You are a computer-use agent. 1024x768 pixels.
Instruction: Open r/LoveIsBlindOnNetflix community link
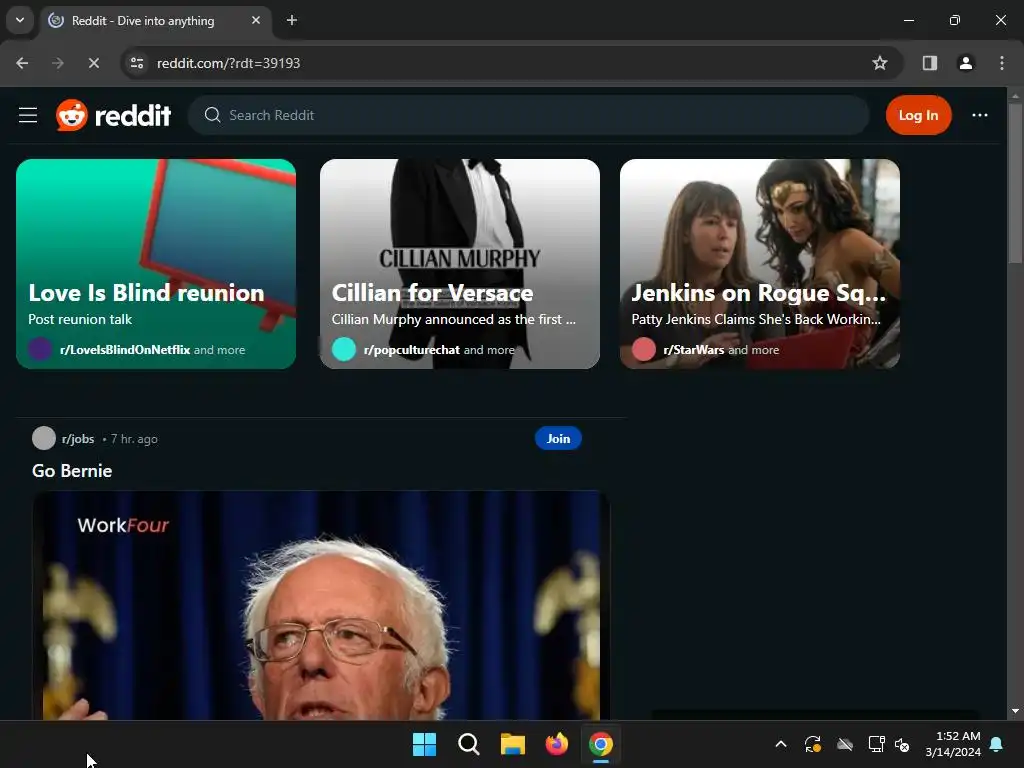coord(125,350)
